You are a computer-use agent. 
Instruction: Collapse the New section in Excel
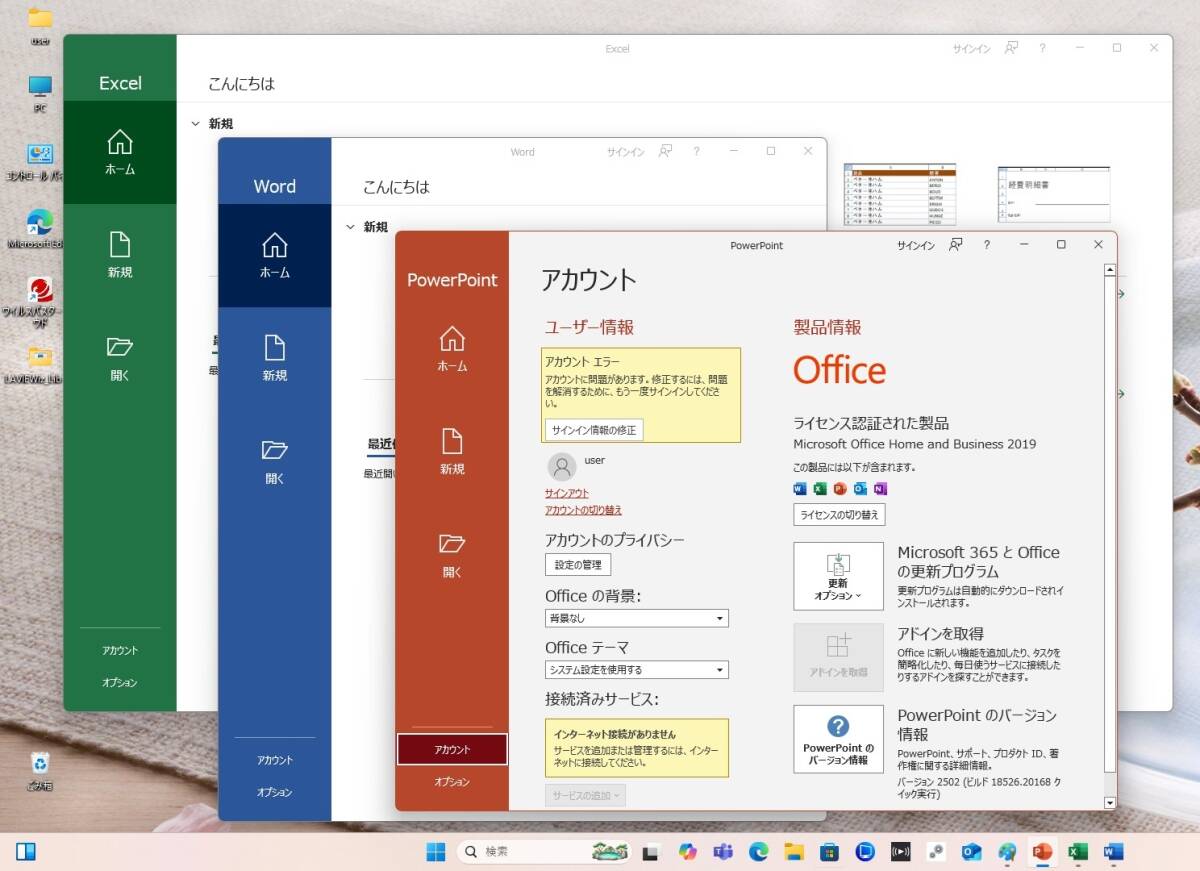point(196,124)
